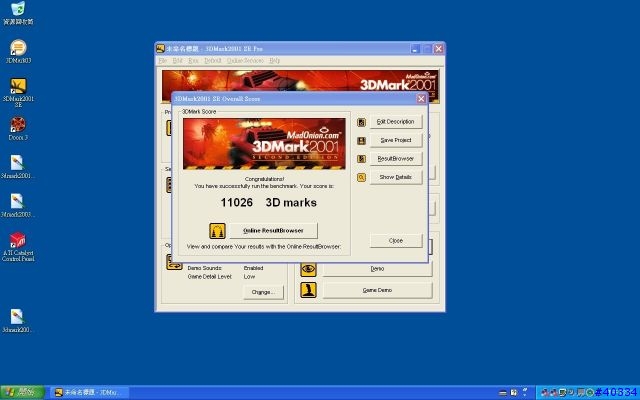Select the 3dmark2003 image file on desktop

17,205
